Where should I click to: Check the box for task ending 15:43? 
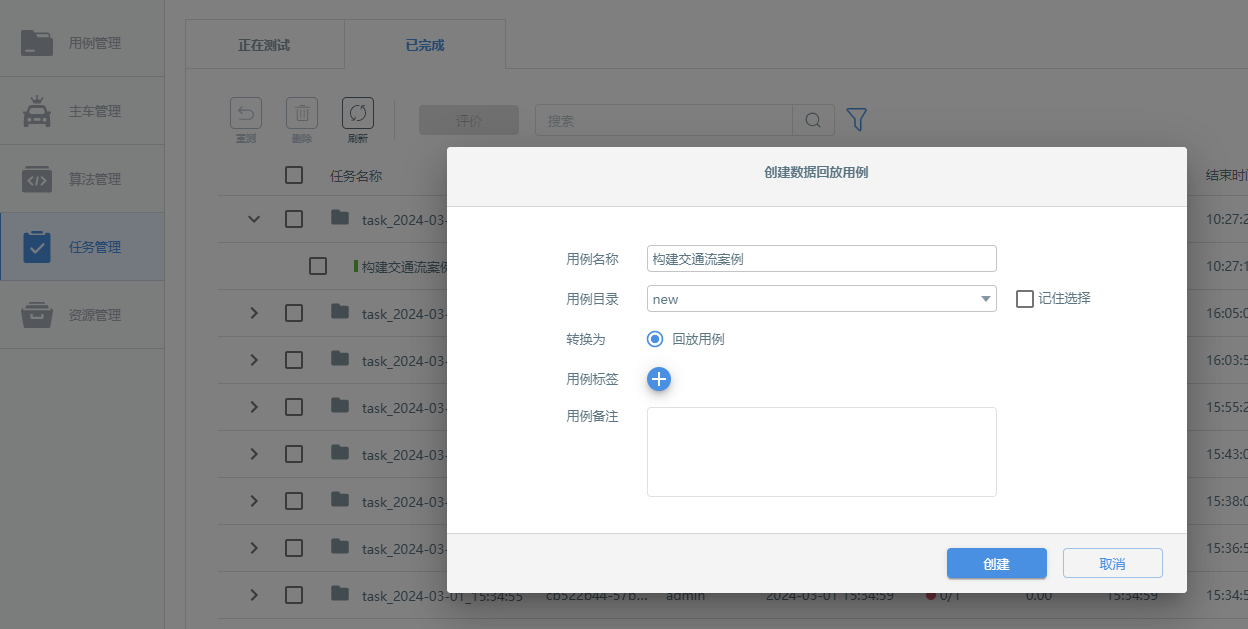coord(294,454)
